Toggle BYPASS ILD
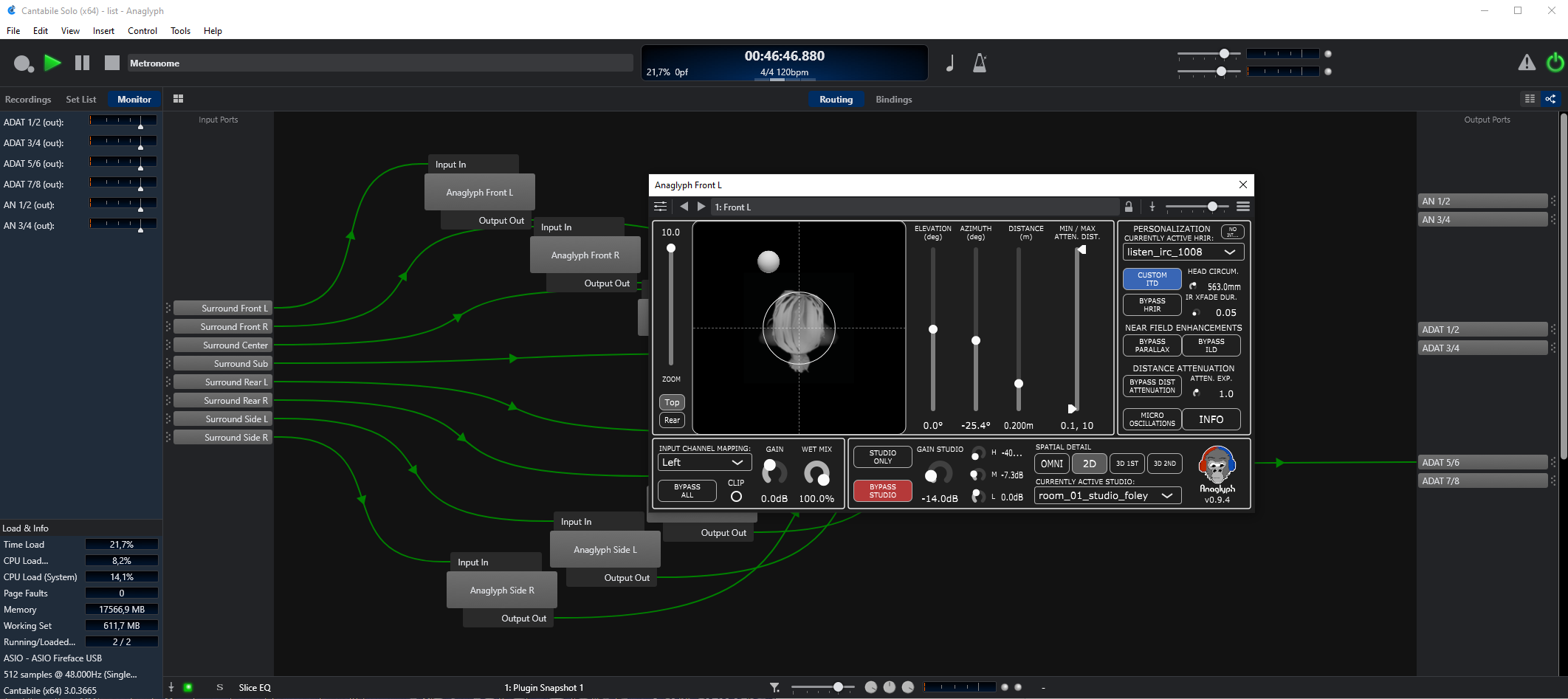The width and height of the screenshot is (1568, 699). pyautogui.click(x=1211, y=345)
